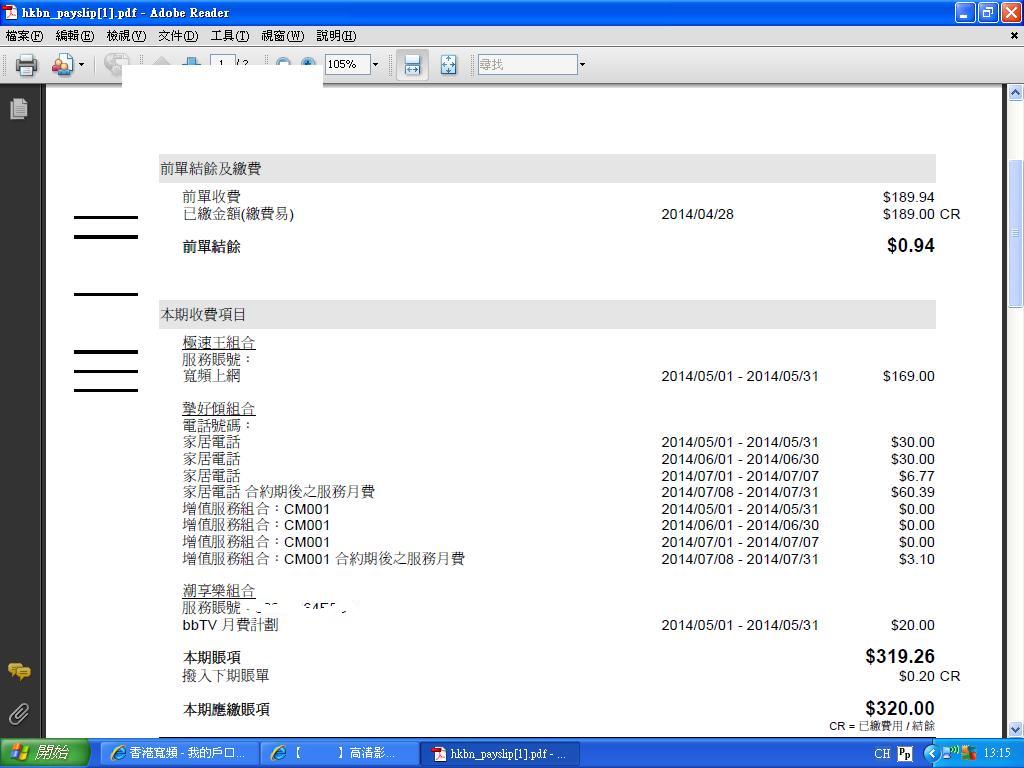
Task: Click the Windows 開始 Start button
Action: point(44,753)
